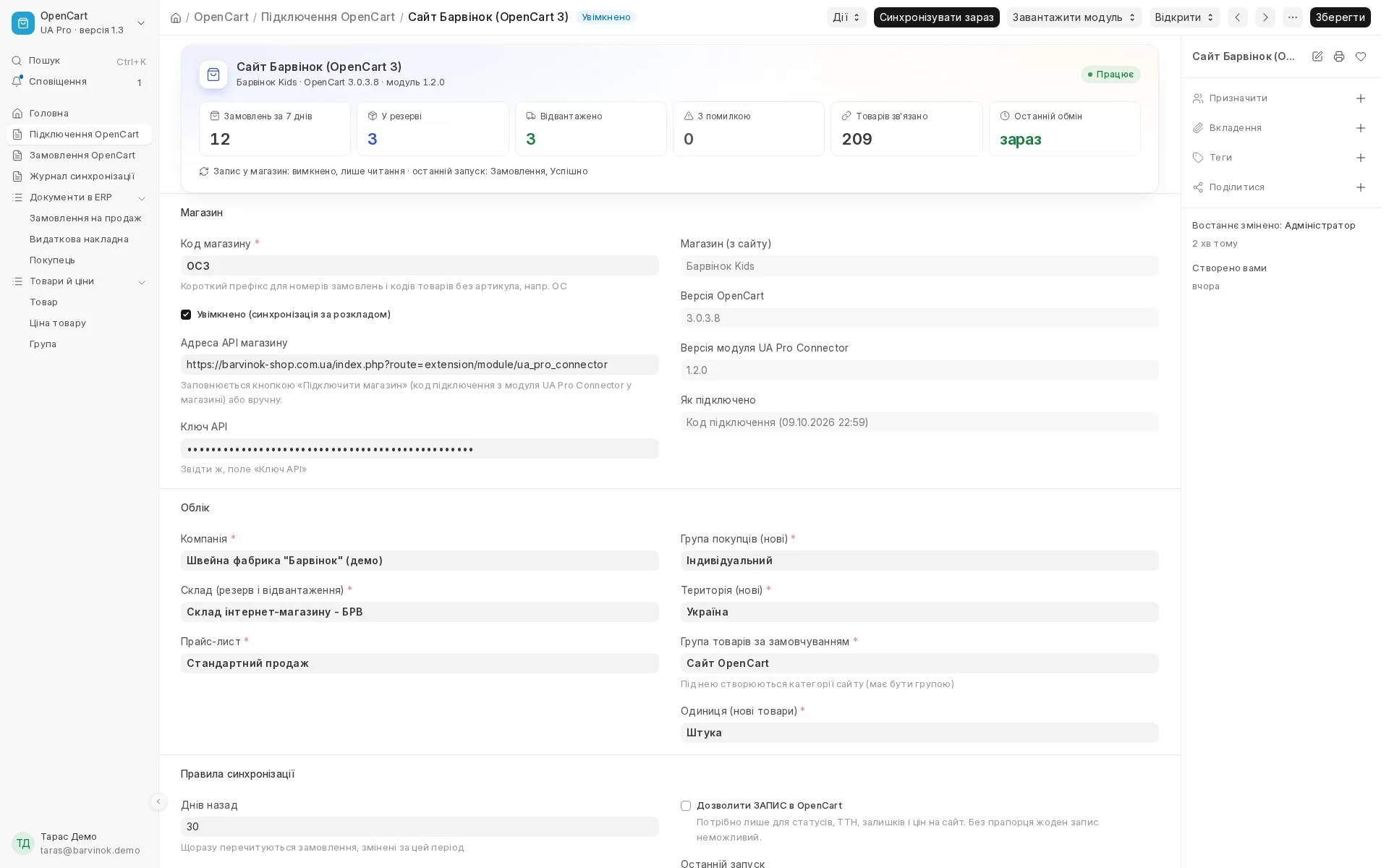This screenshot has height=868, width=1389.
Task: Click the store code field OC3
Action: click(x=420, y=265)
